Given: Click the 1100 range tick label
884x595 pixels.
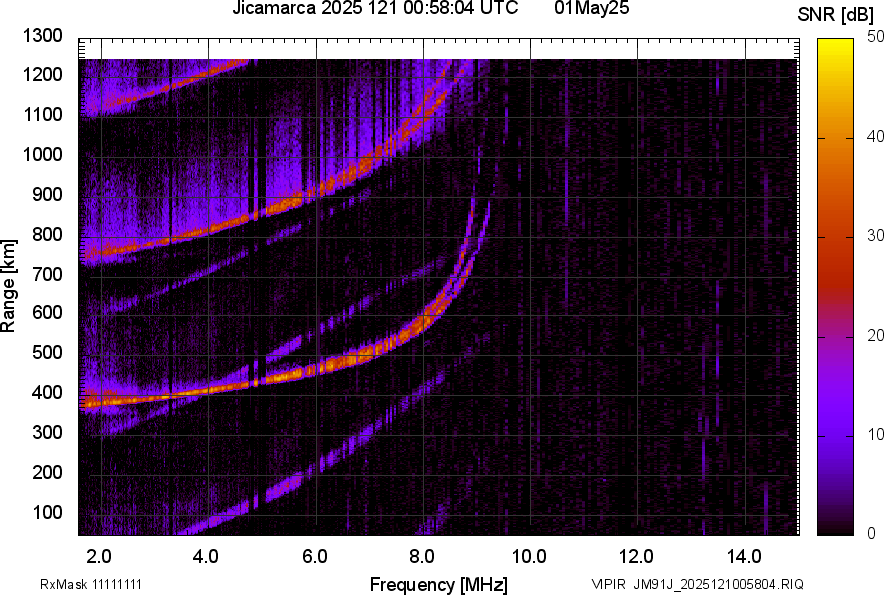Looking at the screenshot, I should [42, 114].
